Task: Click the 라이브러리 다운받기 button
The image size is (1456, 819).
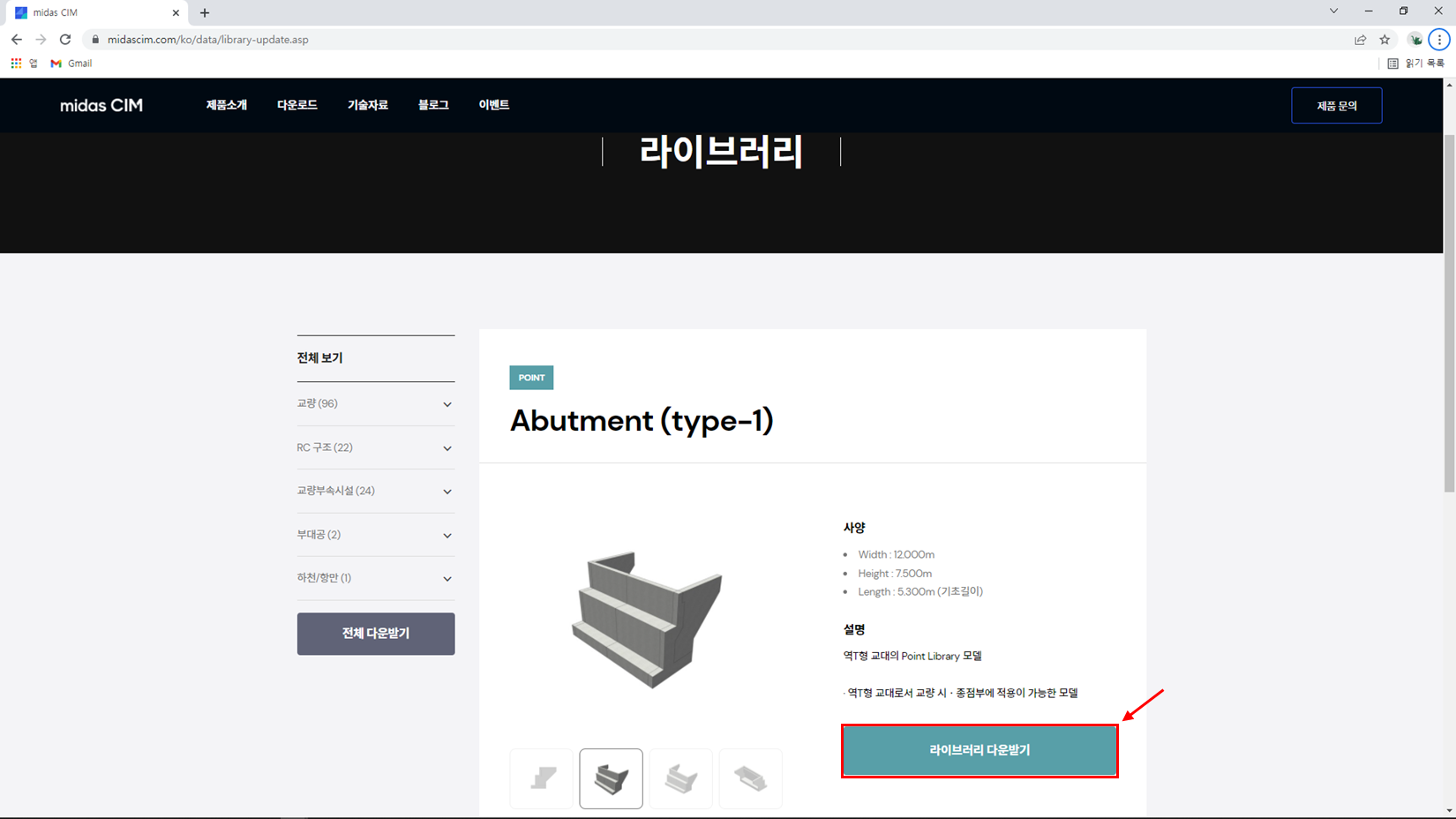Action: coord(979,750)
